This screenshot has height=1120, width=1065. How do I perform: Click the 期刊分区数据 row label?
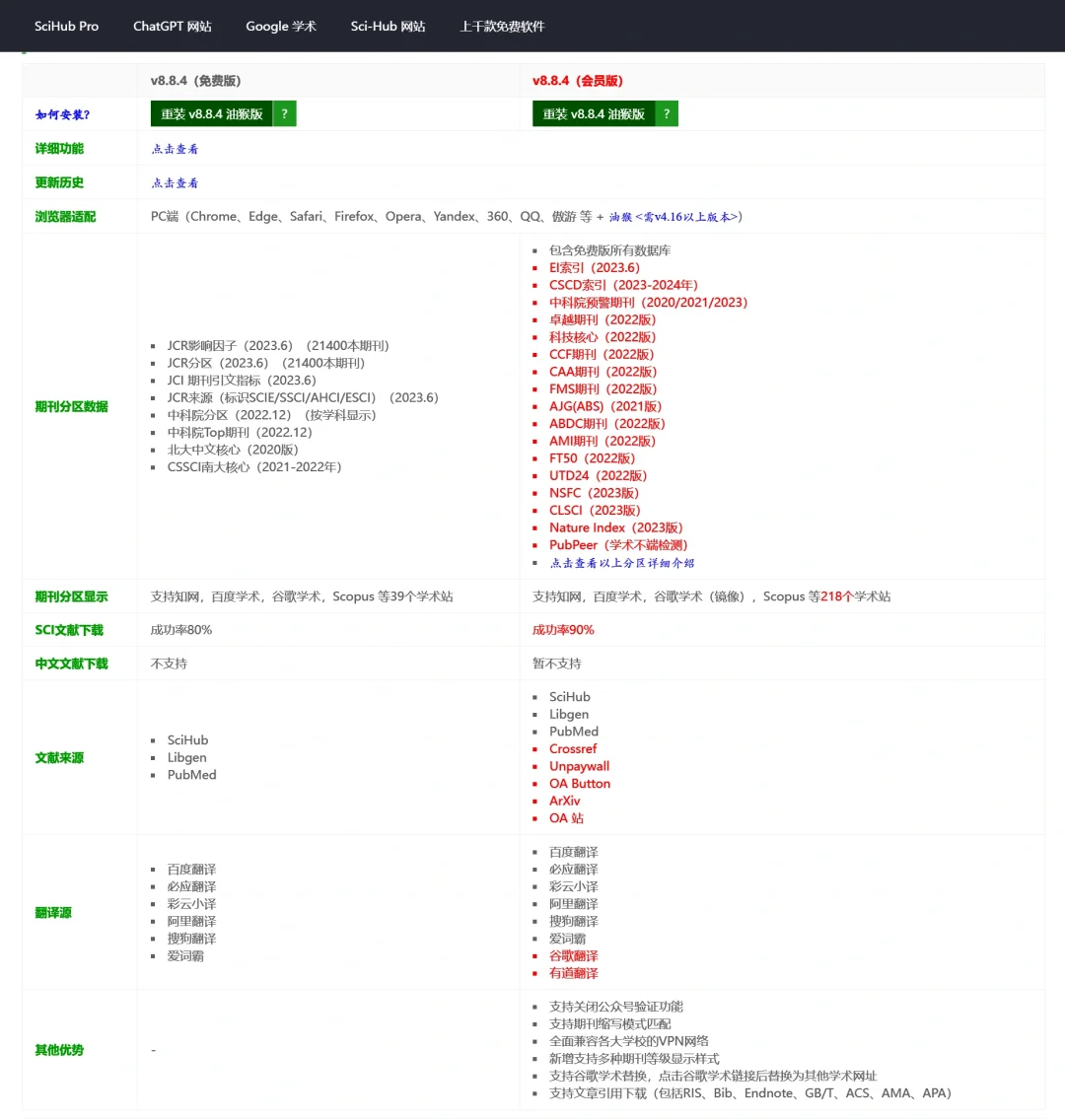click(x=71, y=406)
